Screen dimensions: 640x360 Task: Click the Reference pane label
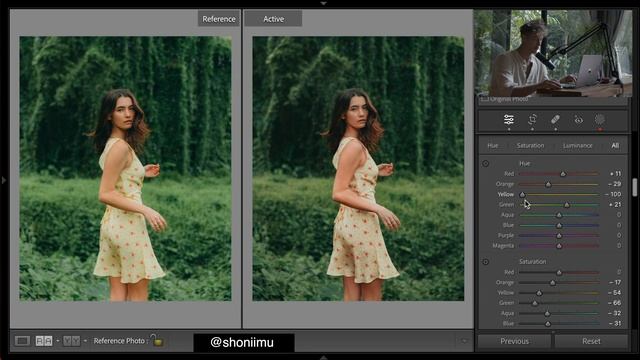tap(219, 19)
